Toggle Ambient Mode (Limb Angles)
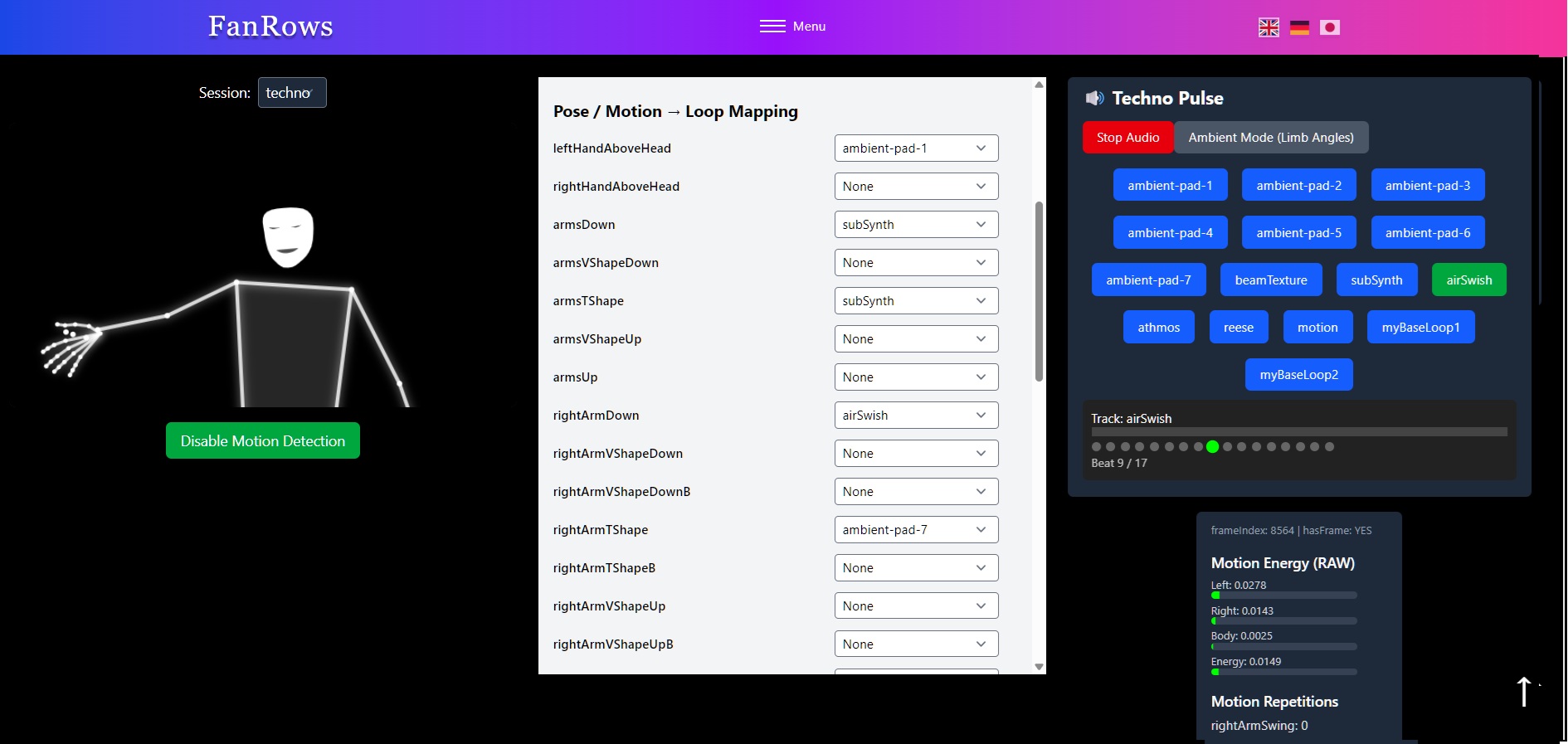The height and width of the screenshot is (744, 1568). pyautogui.click(x=1270, y=138)
